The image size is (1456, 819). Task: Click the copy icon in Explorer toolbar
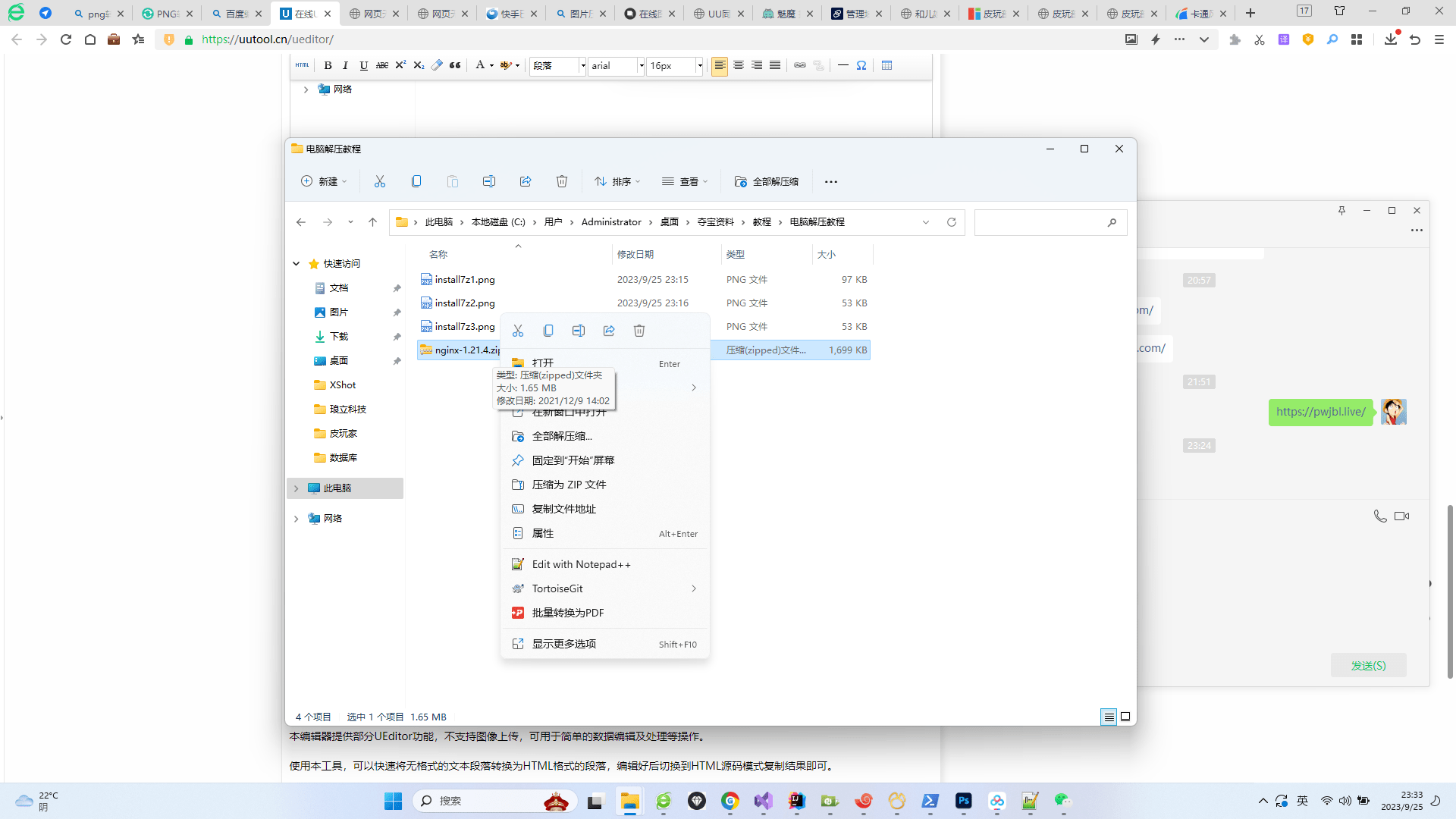[416, 182]
